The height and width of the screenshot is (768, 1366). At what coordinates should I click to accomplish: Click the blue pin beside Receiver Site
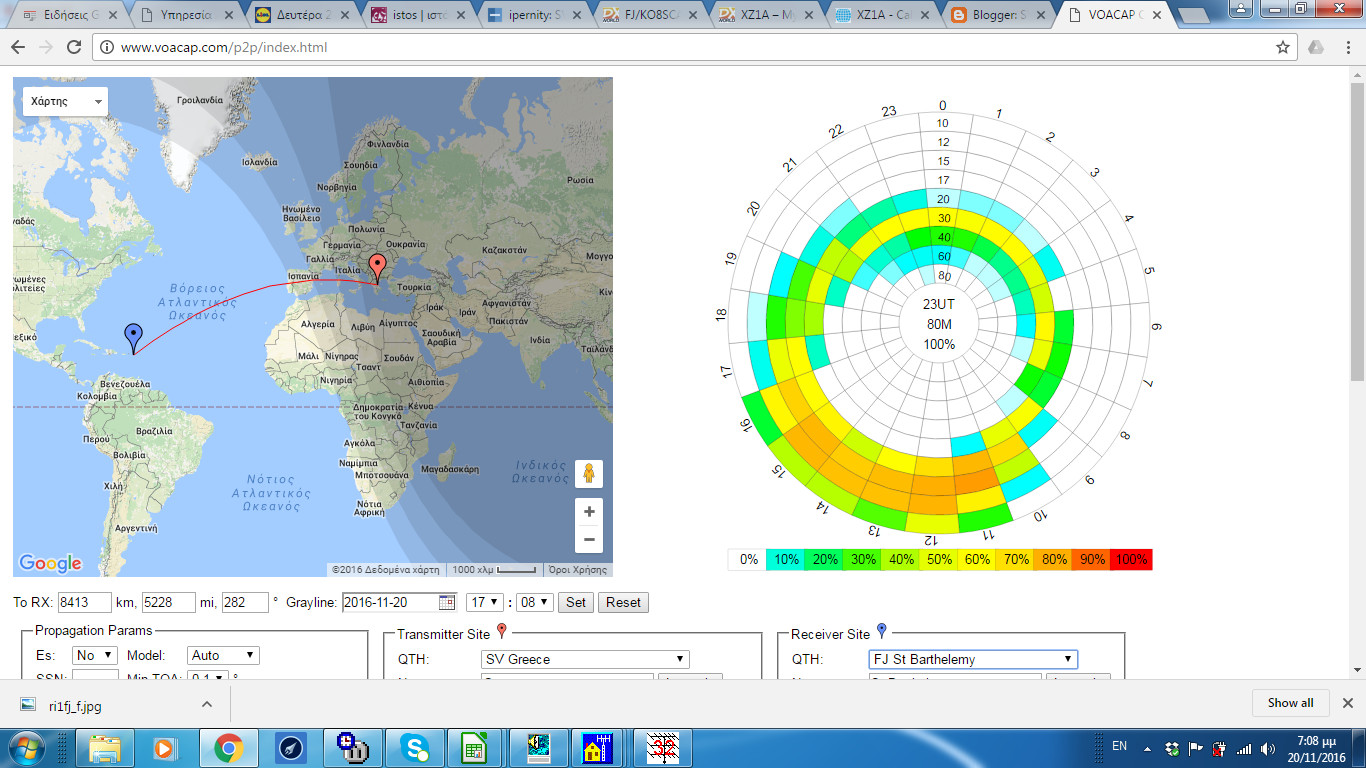click(x=881, y=631)
